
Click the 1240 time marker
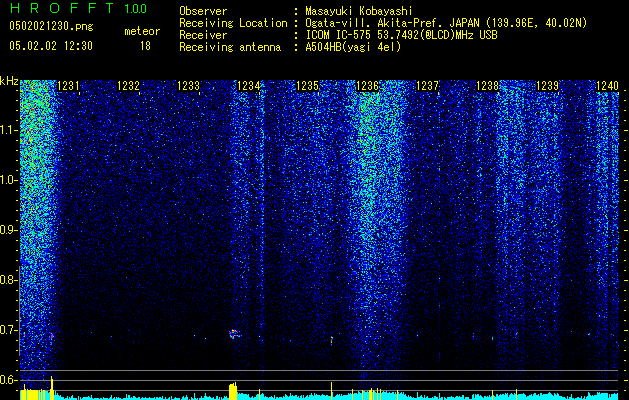pyautogui.click(x=607, y=86)
